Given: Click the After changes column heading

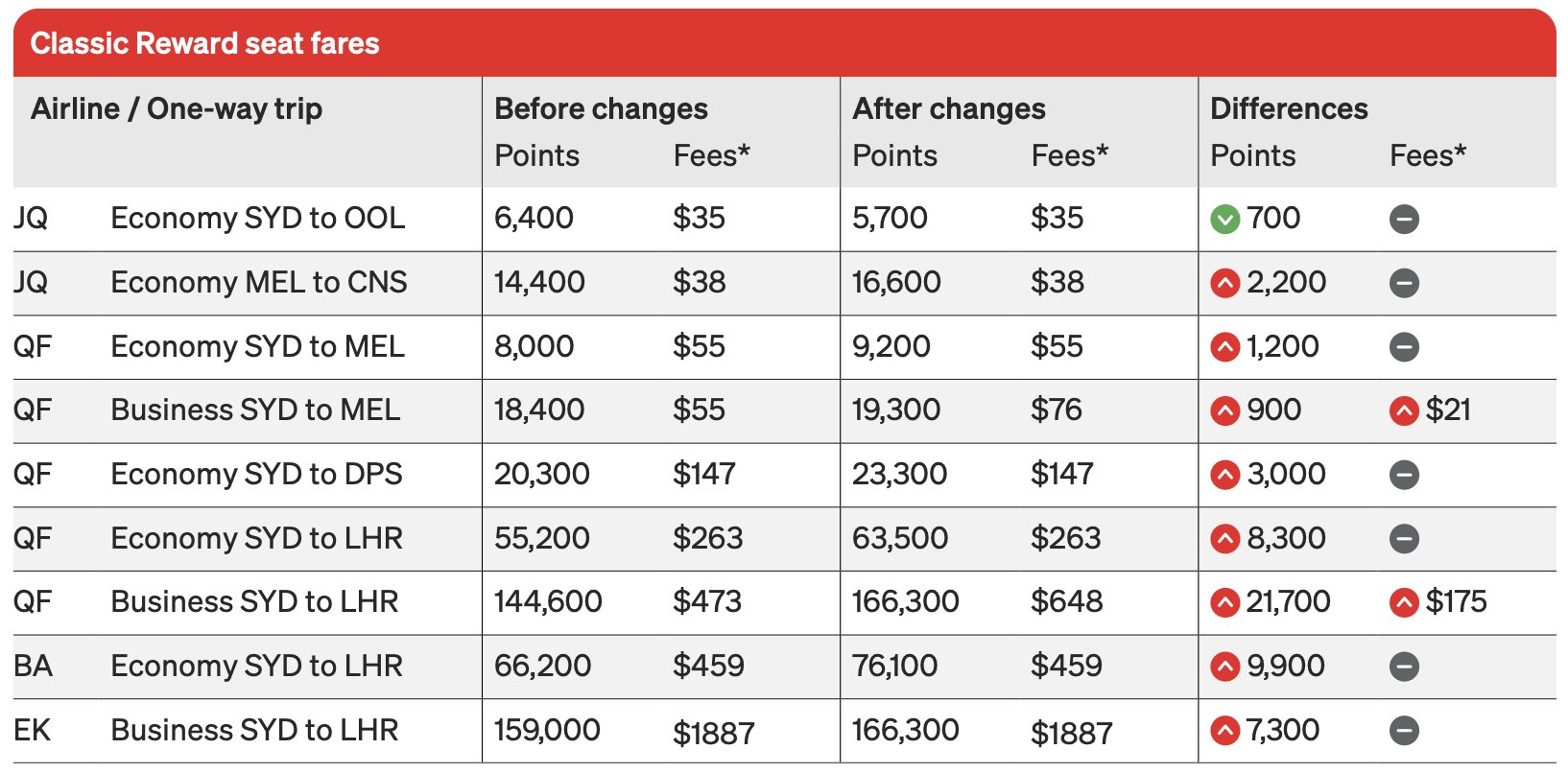Looking at the screenshot, I should 949,108.
